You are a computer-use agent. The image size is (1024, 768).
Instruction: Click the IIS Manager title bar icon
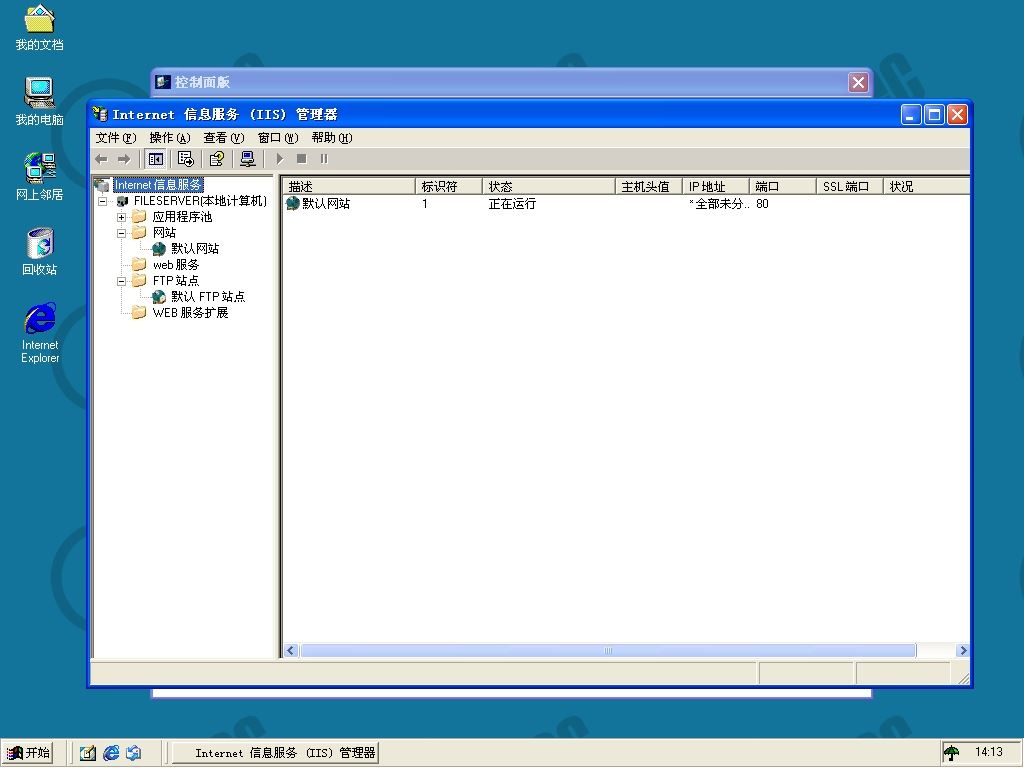click(x=100, y=114)
